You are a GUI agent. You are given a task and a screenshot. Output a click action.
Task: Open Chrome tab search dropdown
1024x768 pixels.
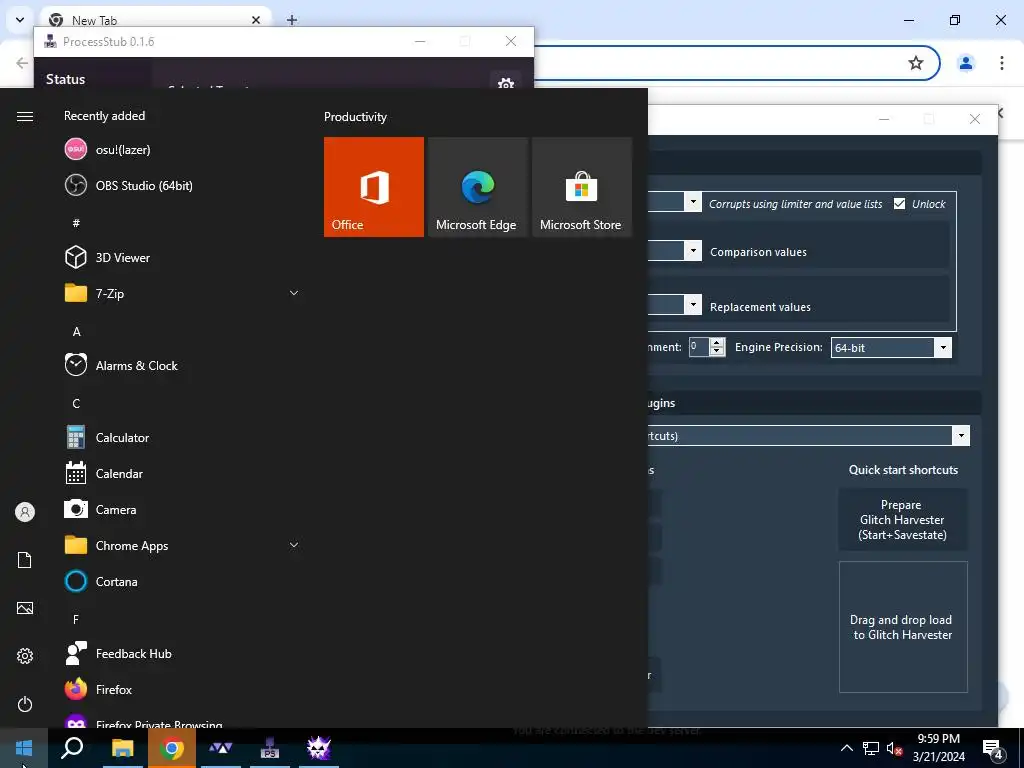tap(20, 20)
